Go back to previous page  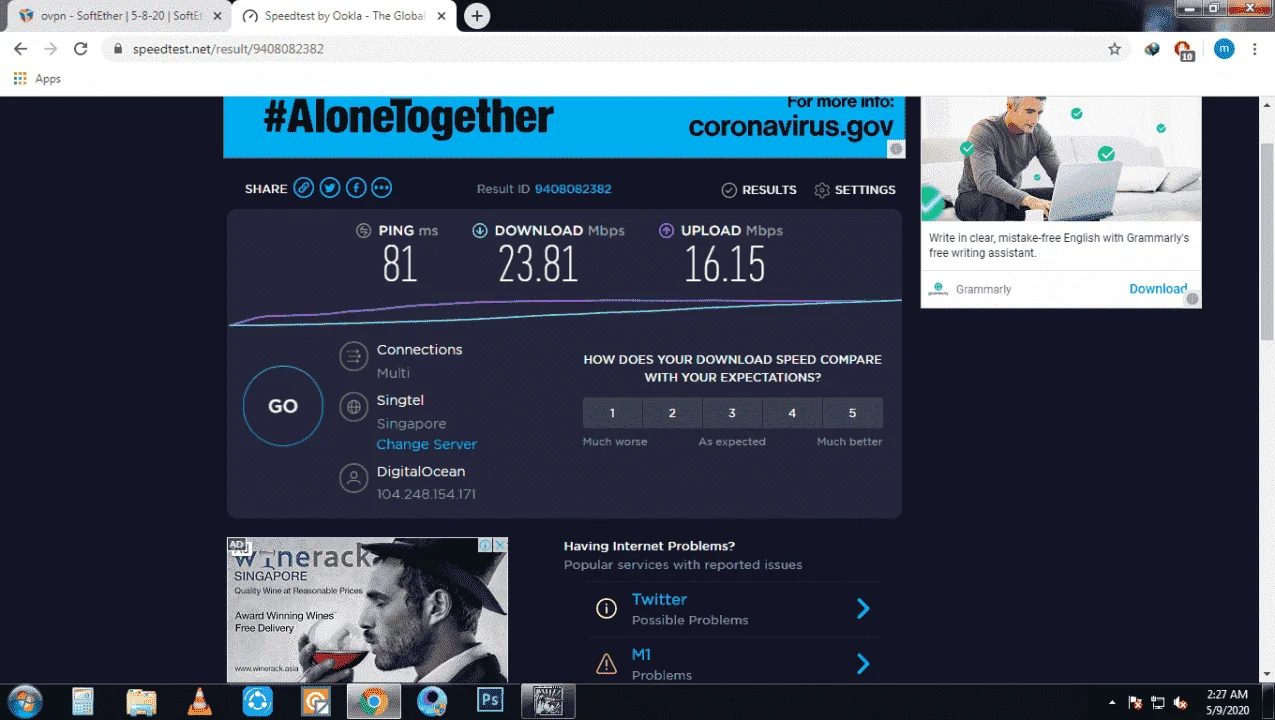click(x=20, y=49)
